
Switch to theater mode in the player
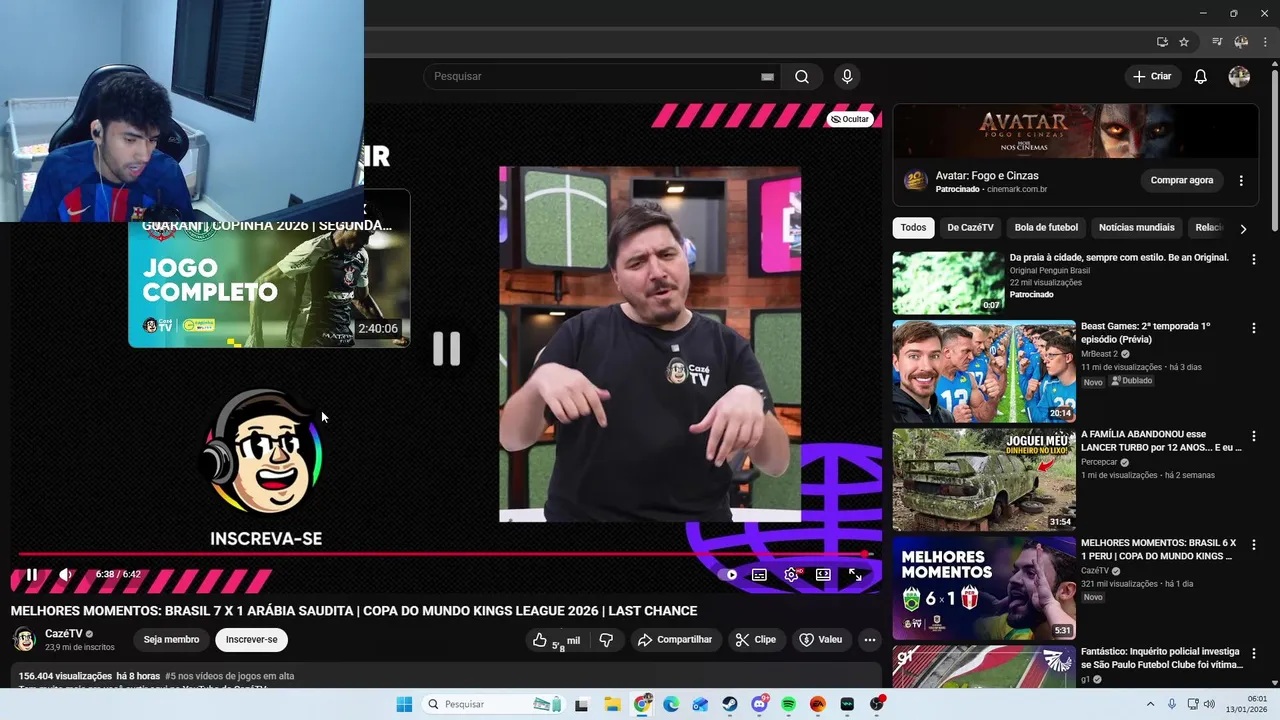point(823,575)
